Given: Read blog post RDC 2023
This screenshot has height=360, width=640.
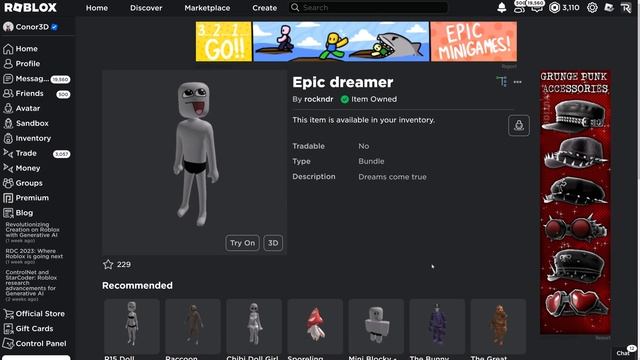Looking at the screenshot, I should pyautogui.click(x=34, y=256).
